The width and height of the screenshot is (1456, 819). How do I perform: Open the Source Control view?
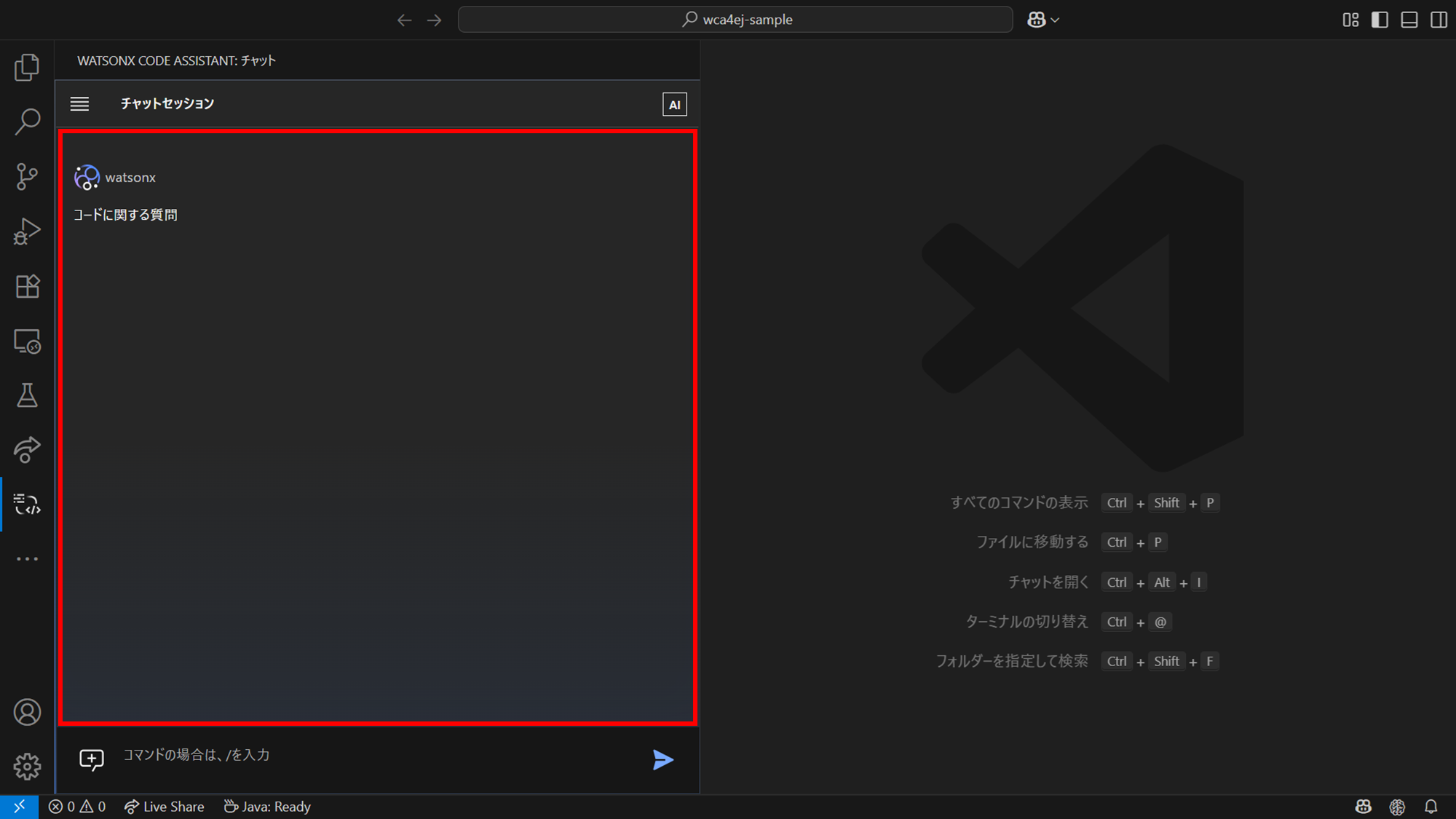pos(27,176)
